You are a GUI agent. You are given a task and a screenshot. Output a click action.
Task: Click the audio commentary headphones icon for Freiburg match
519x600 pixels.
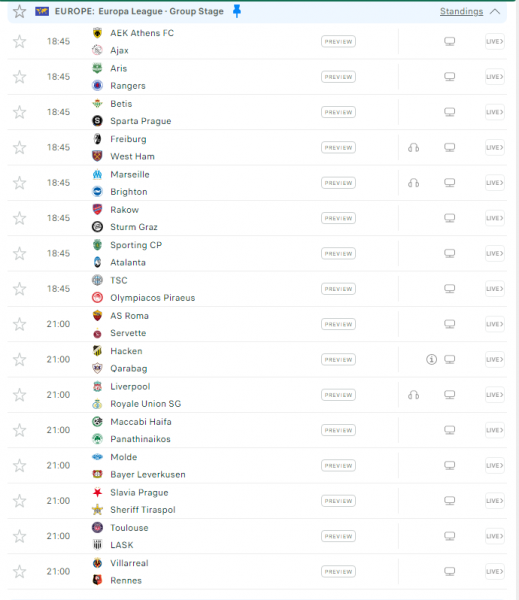(413, 147)
